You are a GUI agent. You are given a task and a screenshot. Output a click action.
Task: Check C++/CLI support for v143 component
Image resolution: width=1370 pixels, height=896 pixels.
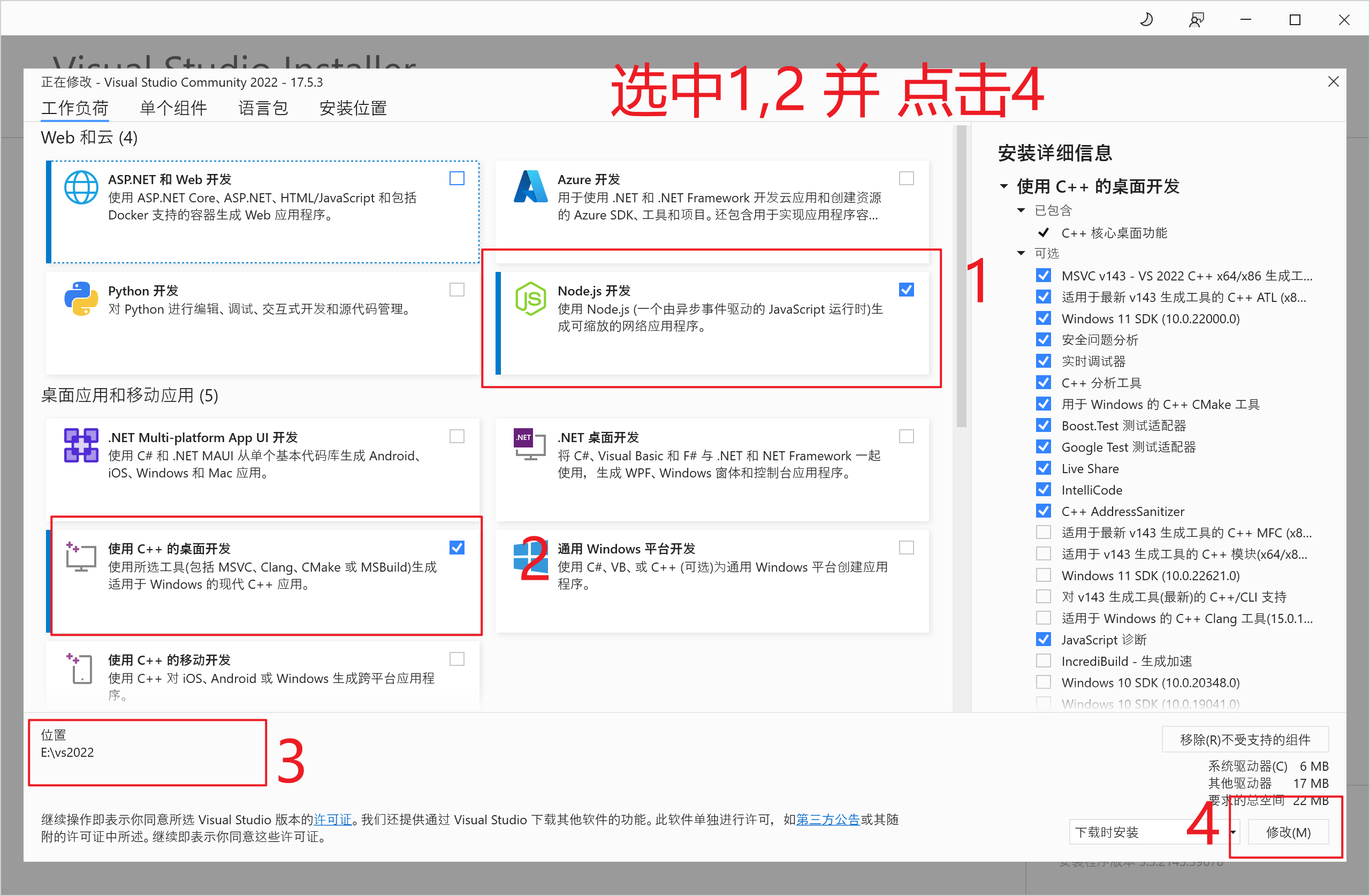1043,597
